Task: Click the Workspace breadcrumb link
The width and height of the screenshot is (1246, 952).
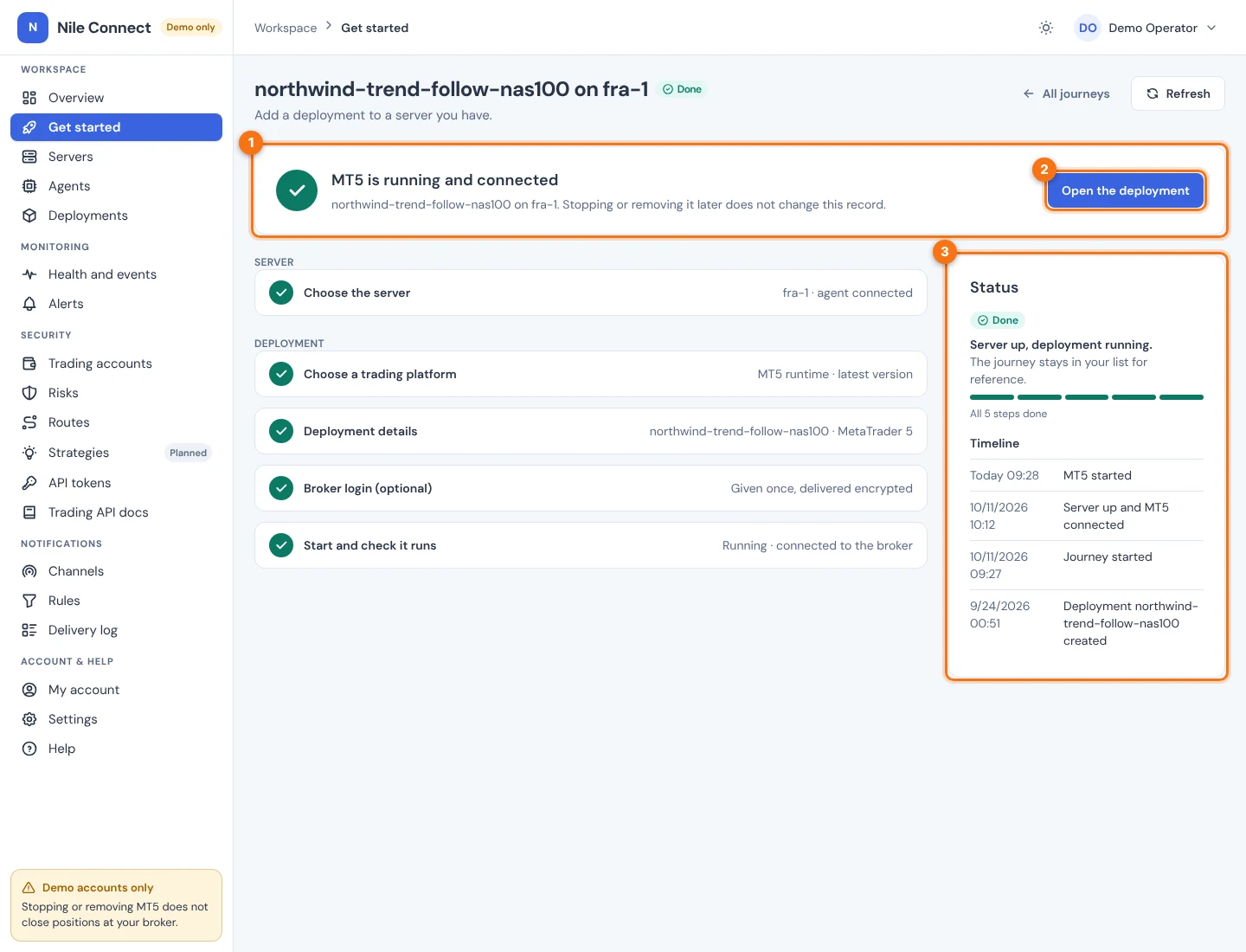Action: coord(286,28)
